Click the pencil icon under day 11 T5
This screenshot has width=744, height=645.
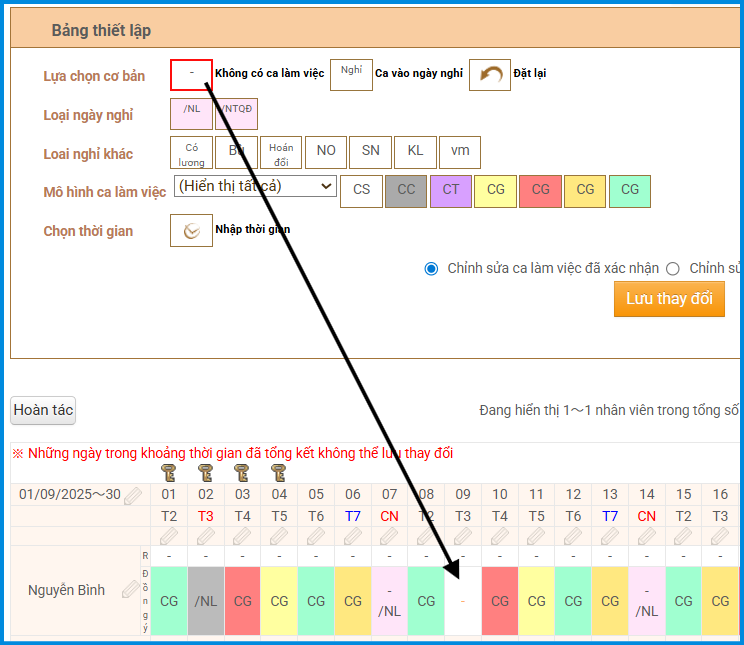[537, 535]
